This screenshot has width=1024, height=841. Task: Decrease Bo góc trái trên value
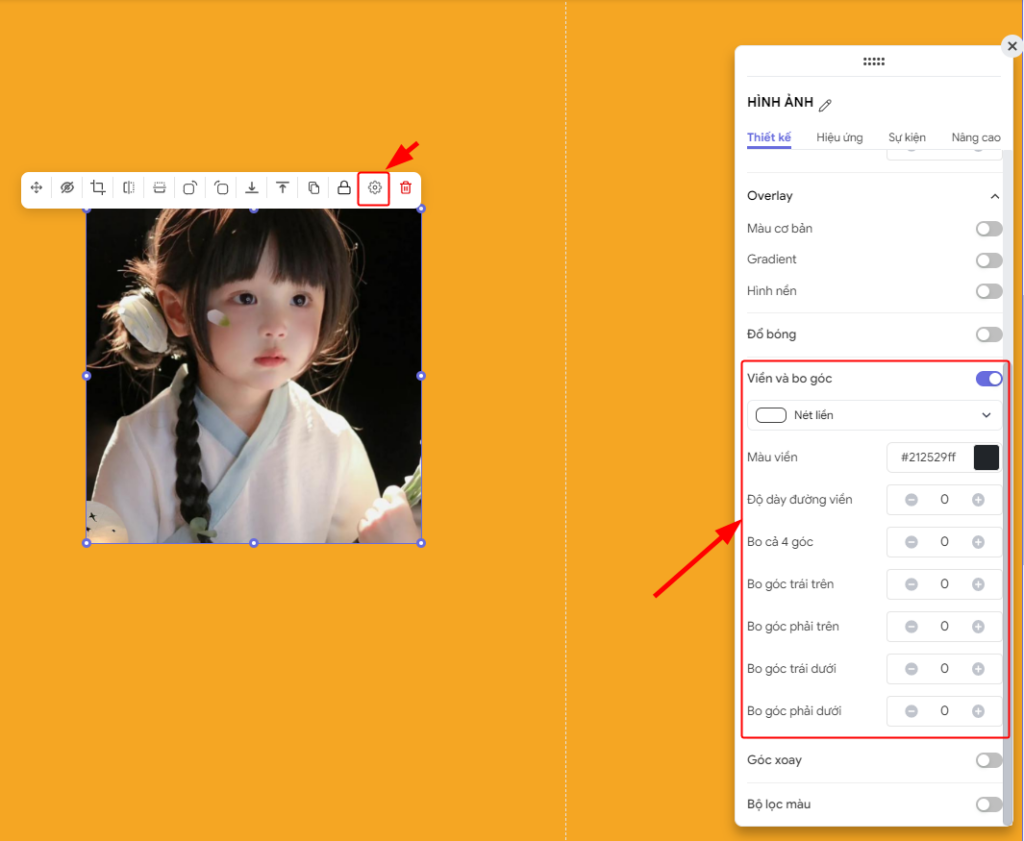(x=912, y=584)
